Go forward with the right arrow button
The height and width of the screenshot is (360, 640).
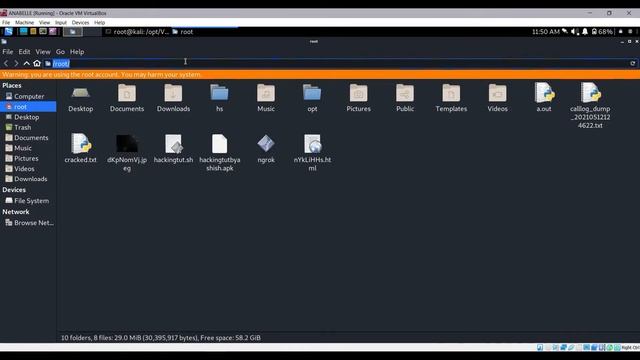coord(16,63)
